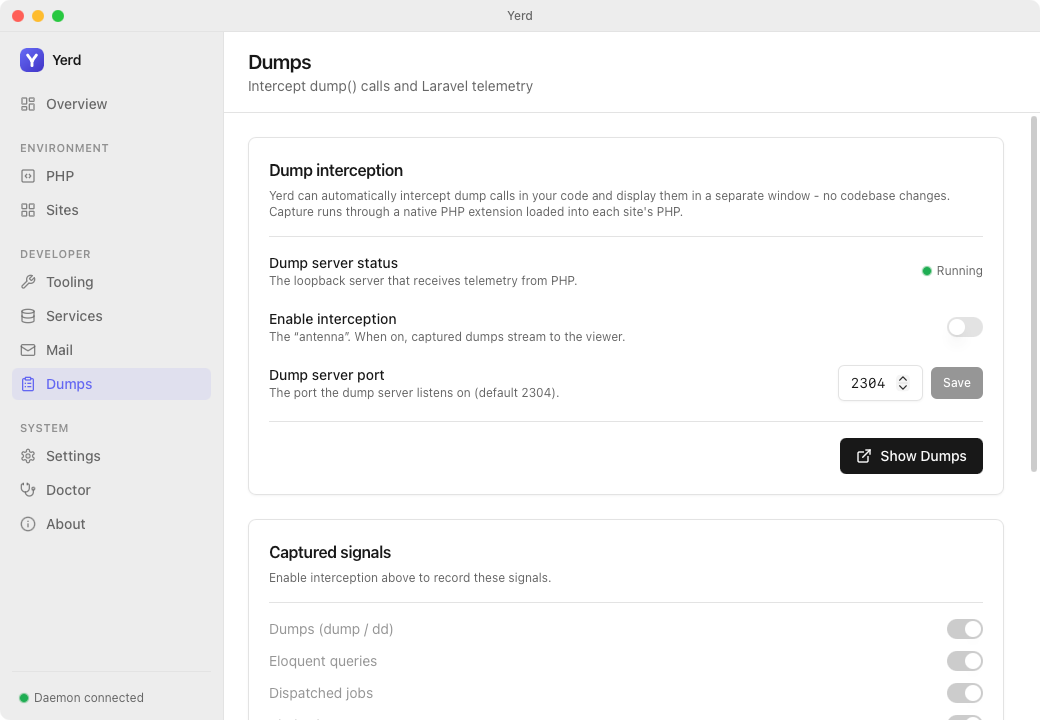Viewport: 1040px width, 720px height.
Task: Toggle the Dispatched jobs switch
Action: (964, 693)
